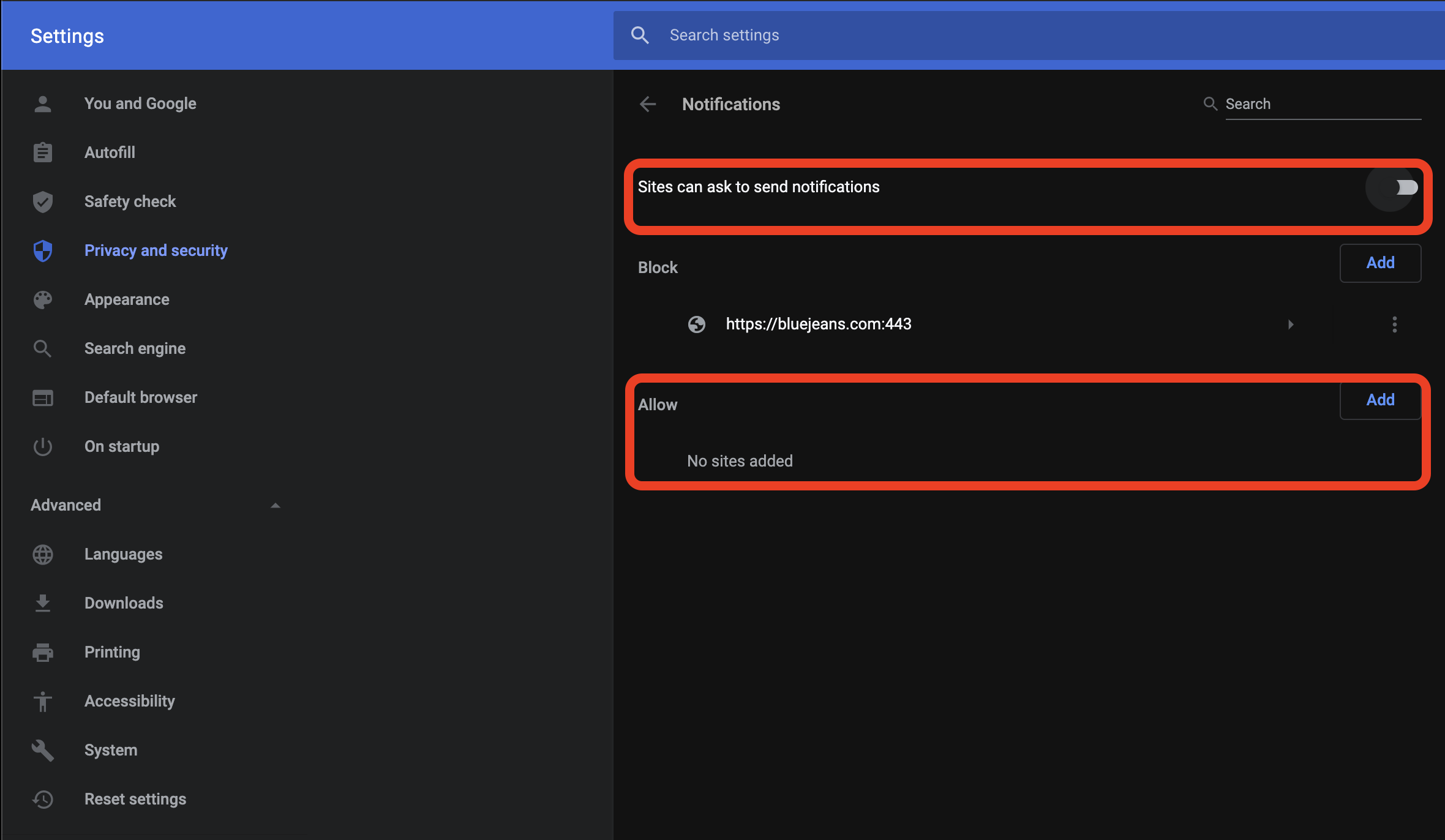Click the Reset settings clock icon
1445x840 pixels.
click(43, 798)
